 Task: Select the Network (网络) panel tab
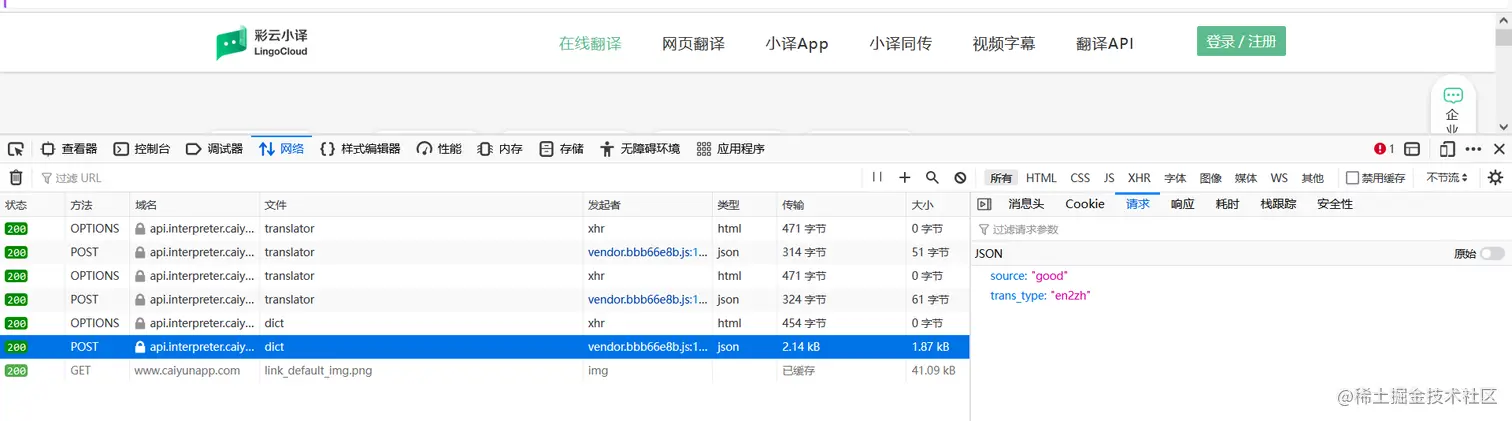(x=282, y=149)
